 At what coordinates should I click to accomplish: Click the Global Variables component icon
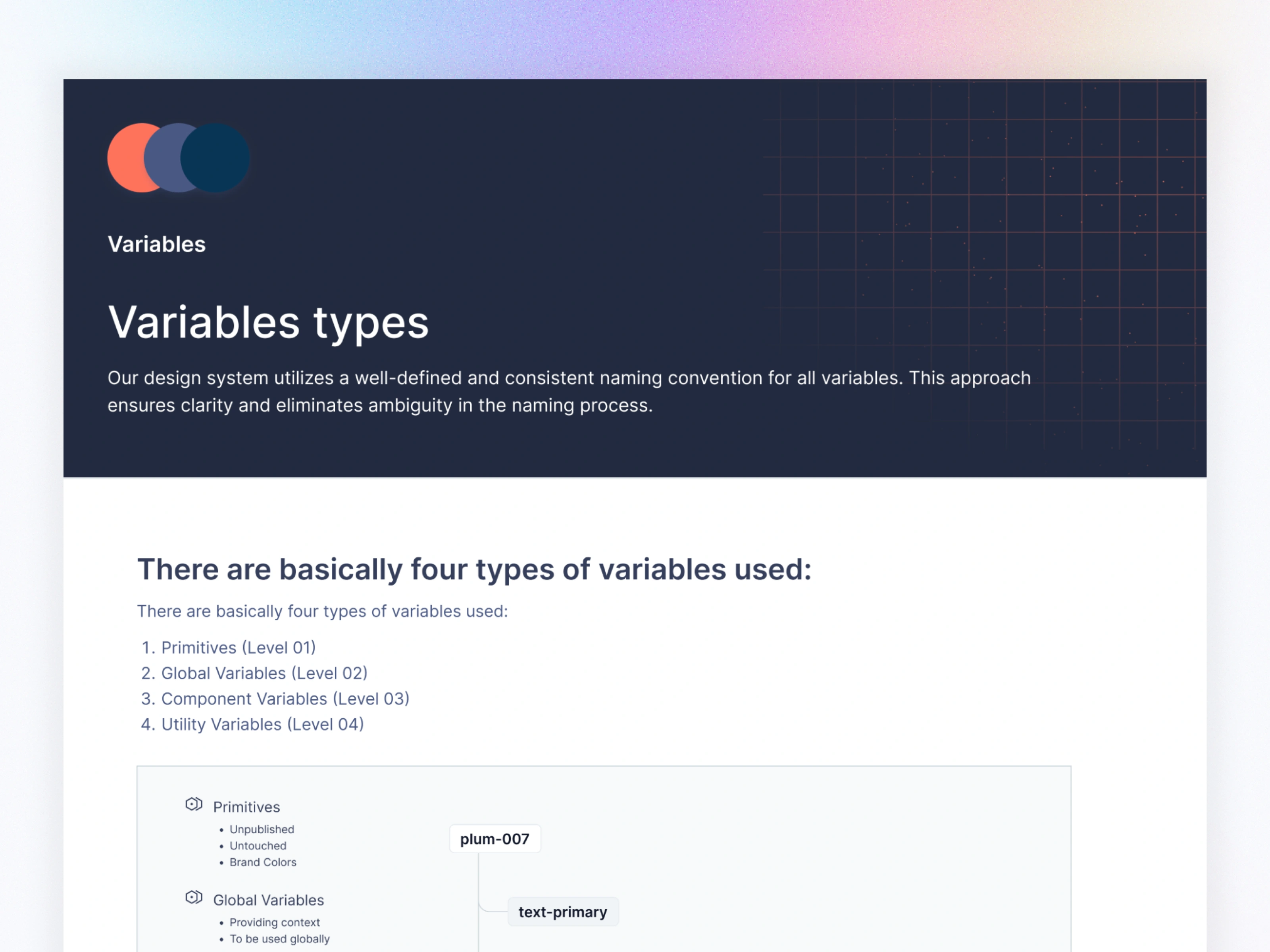click(x=194, y=897)
